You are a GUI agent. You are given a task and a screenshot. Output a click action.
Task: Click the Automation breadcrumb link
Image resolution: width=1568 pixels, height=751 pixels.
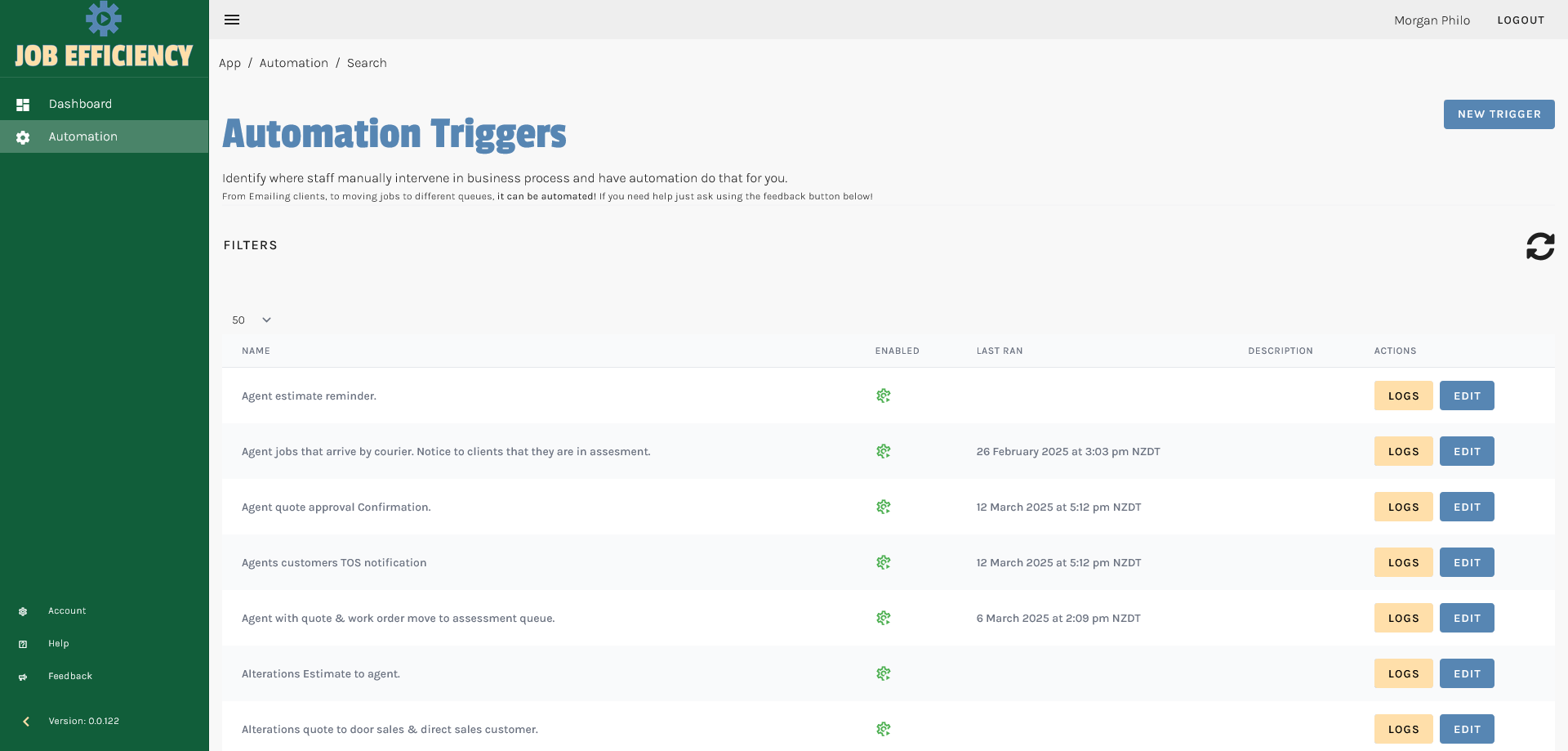pyautogui.click(x=293, y=63)
